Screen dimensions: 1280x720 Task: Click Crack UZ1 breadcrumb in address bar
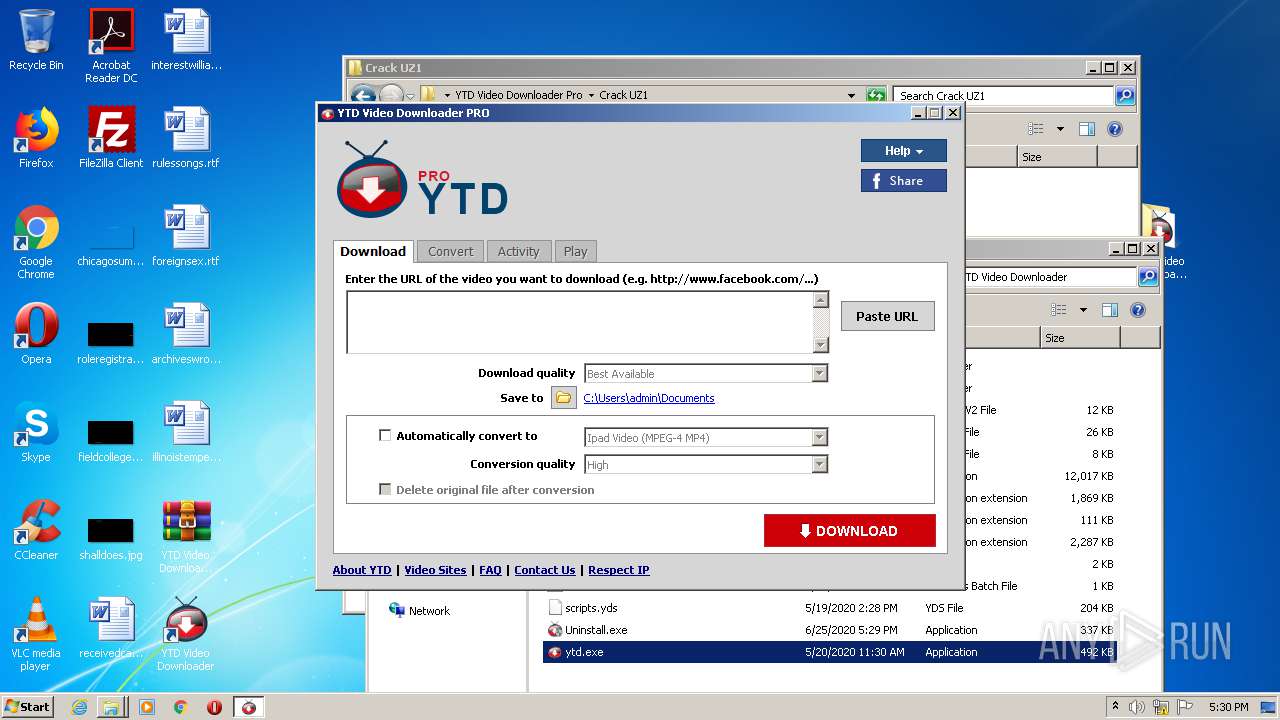tap(623, 96)
